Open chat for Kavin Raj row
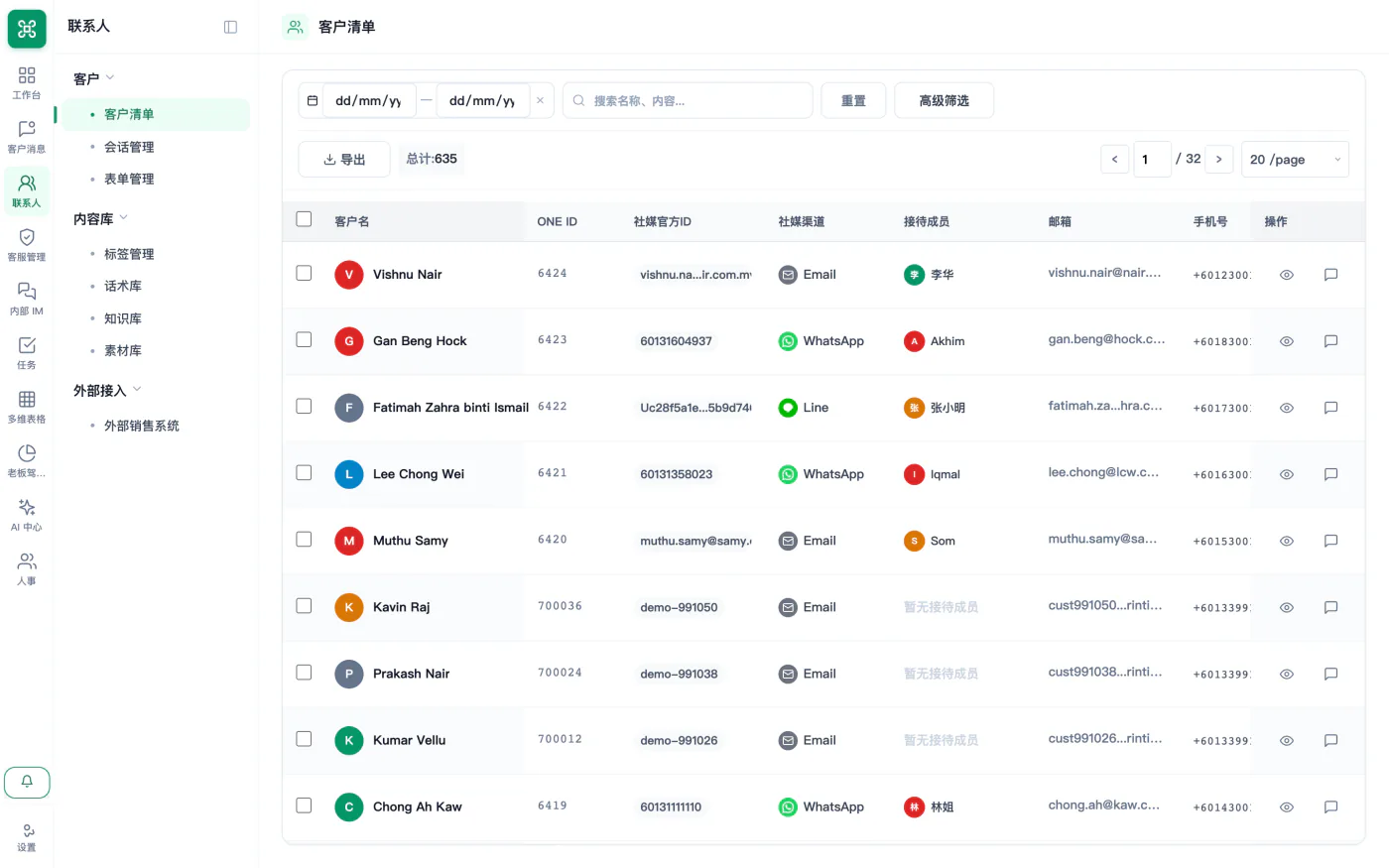The width and height of the screenshot is (1389, 868). 1330,607
